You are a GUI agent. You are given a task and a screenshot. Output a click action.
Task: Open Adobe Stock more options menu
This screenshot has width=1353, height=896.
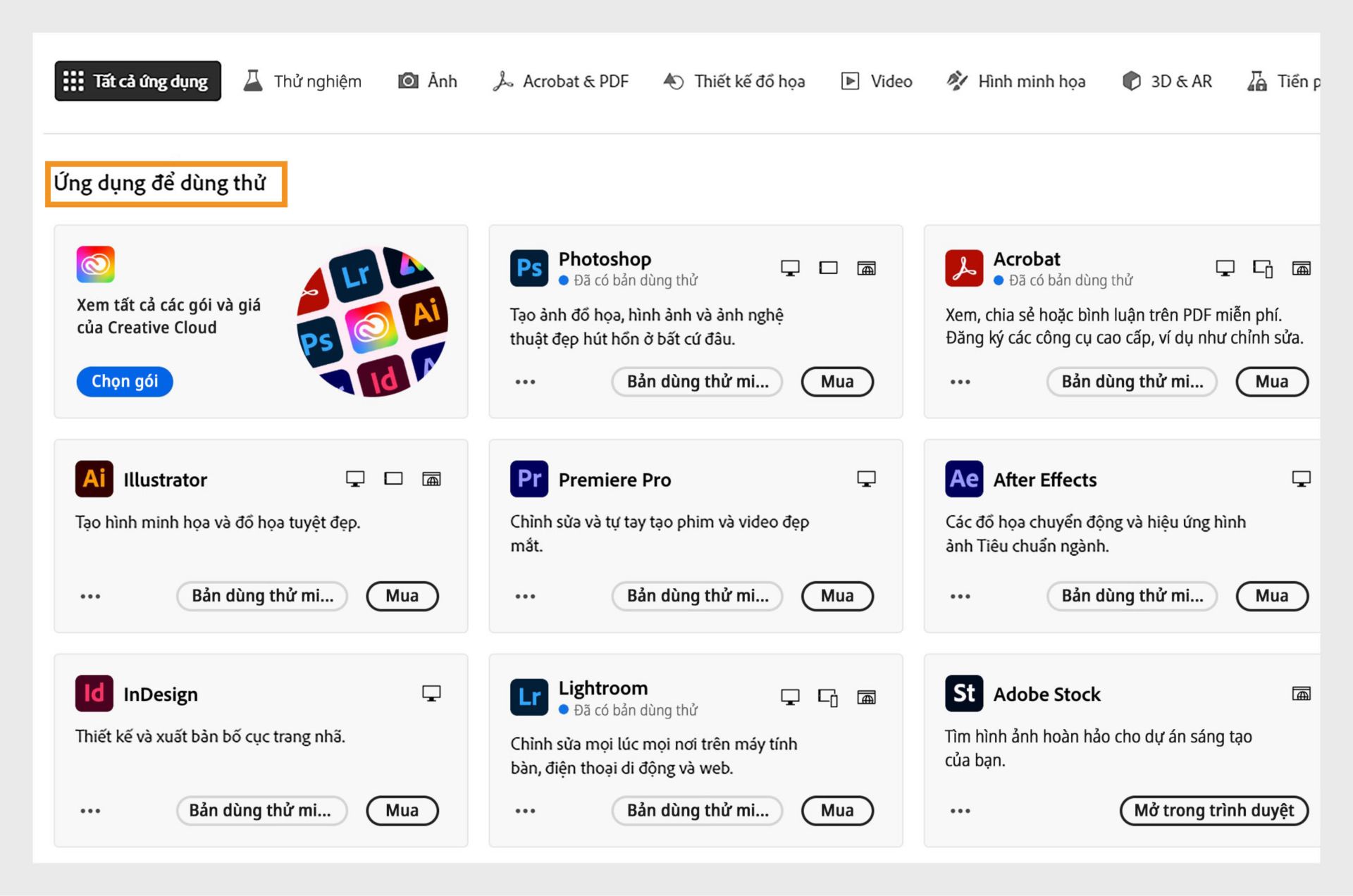pyautogui.click(x=960, y=811)
